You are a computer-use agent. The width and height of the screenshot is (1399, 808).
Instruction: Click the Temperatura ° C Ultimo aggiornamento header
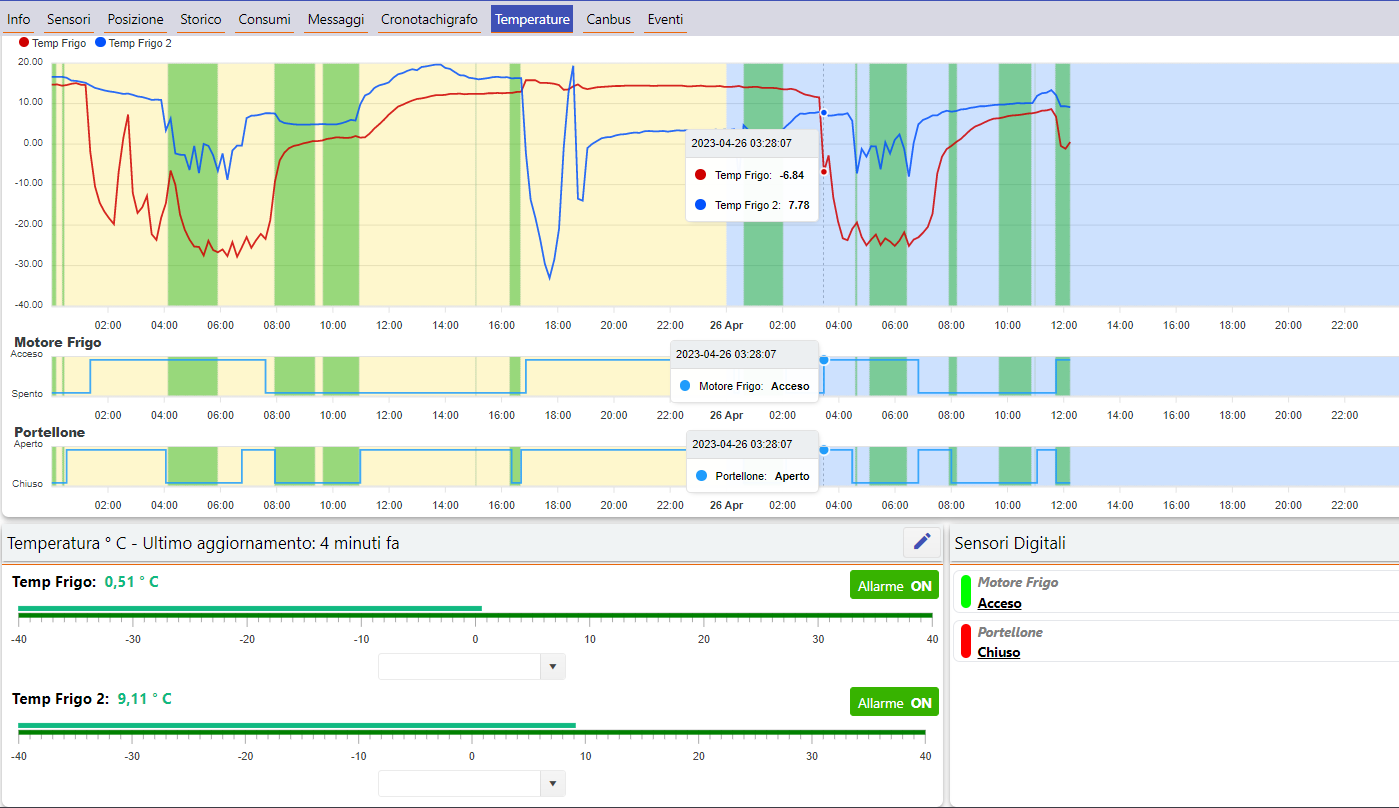point(204,543)
